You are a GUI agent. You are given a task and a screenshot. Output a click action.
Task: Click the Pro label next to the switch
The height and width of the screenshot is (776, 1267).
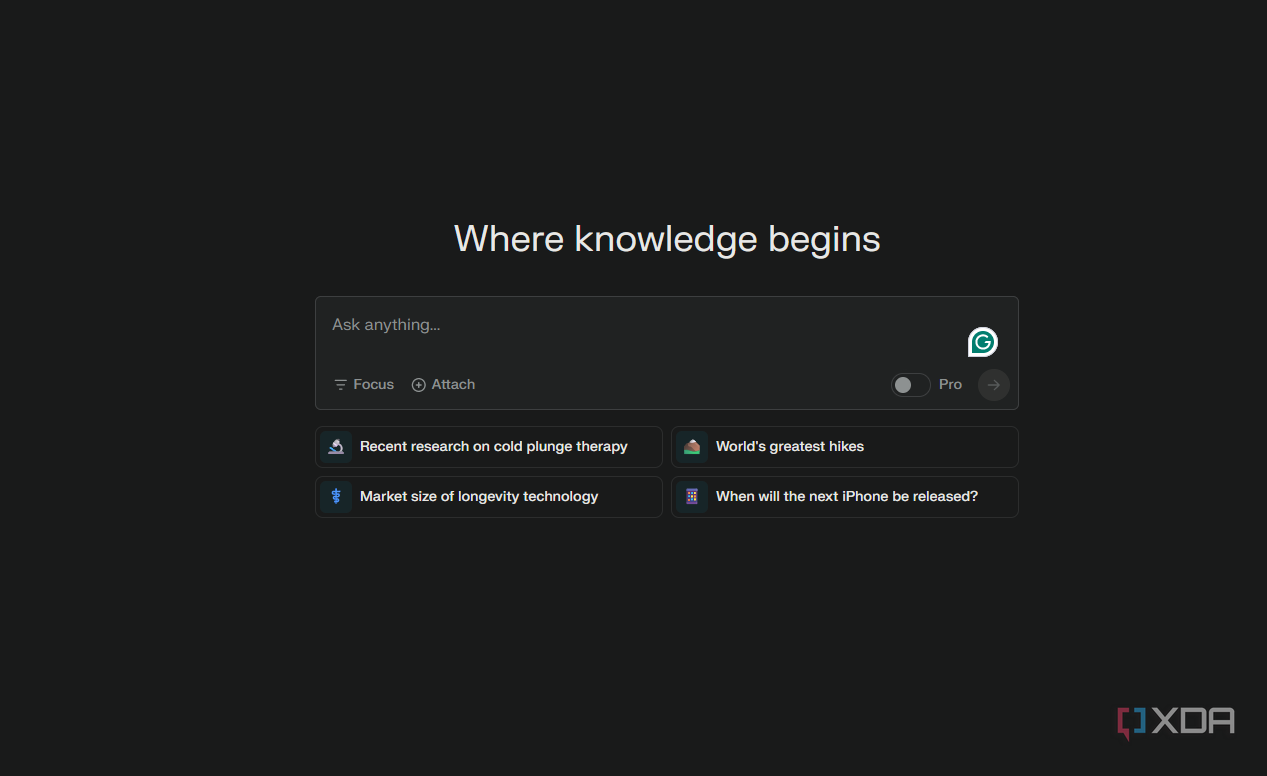(x=950, y=384)
